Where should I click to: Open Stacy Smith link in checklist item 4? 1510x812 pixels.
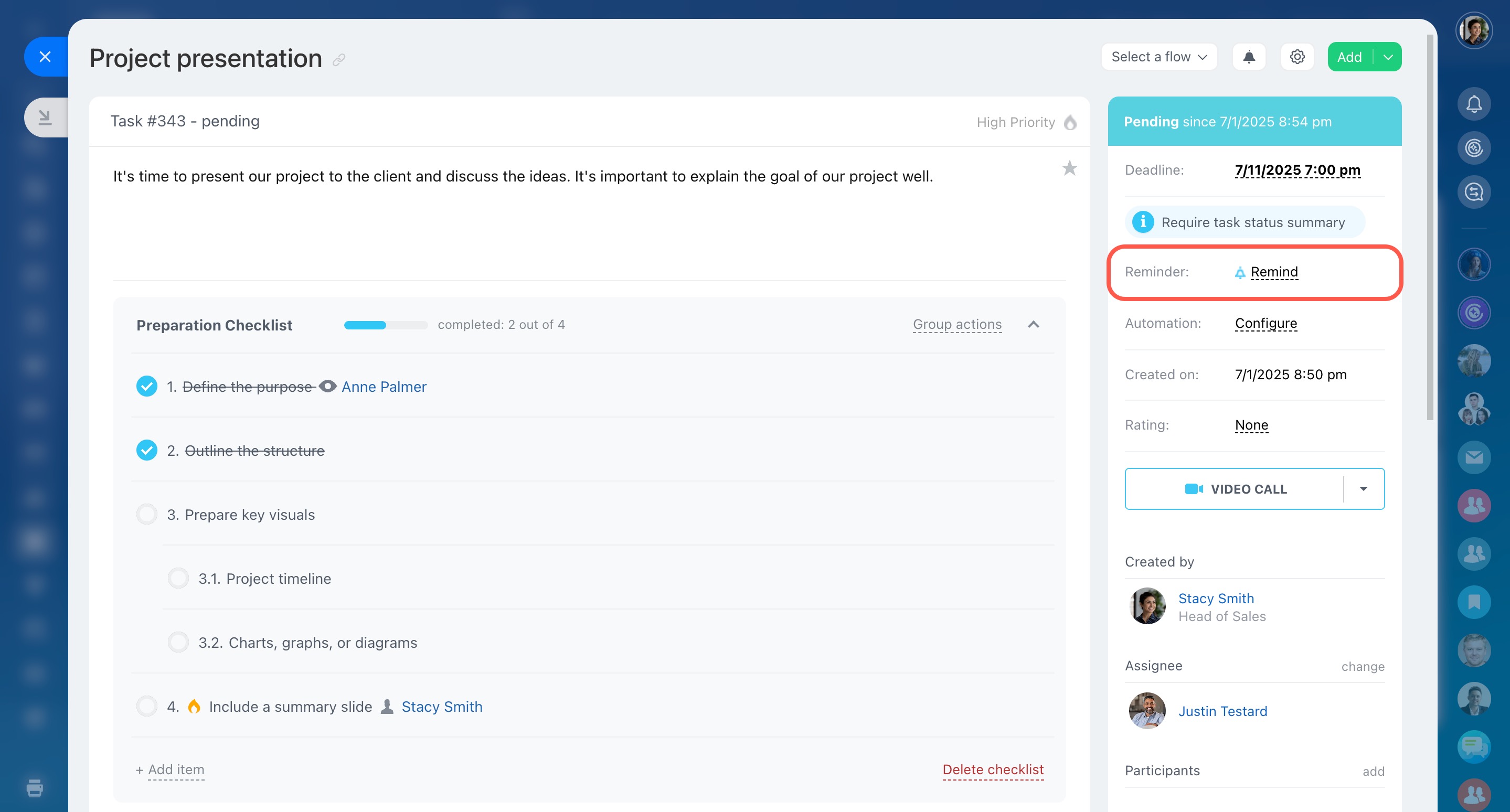pos(442,707)
